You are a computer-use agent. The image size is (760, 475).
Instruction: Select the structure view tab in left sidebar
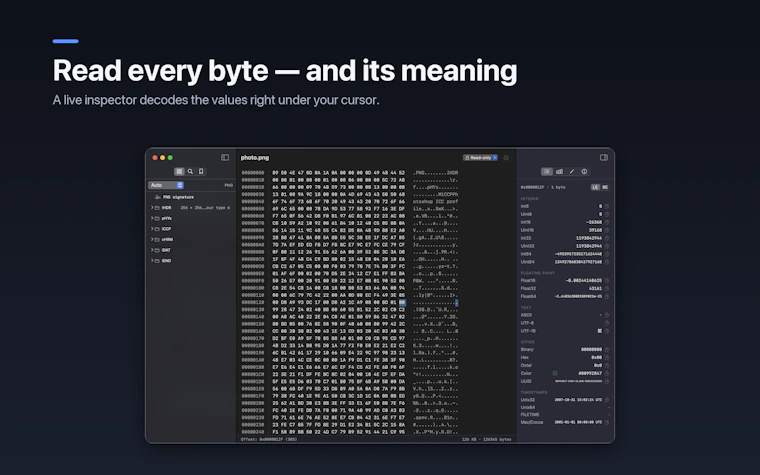(x=179, y=172)
